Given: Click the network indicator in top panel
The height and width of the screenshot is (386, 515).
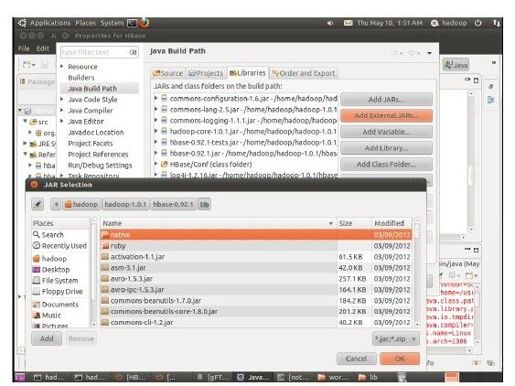Looking at the screenshot, I should 496,23.
